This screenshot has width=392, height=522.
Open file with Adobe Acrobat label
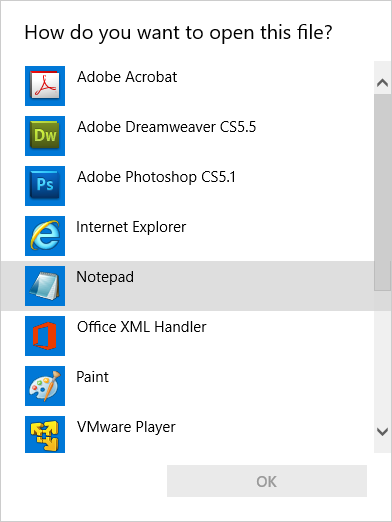[127, 77]
